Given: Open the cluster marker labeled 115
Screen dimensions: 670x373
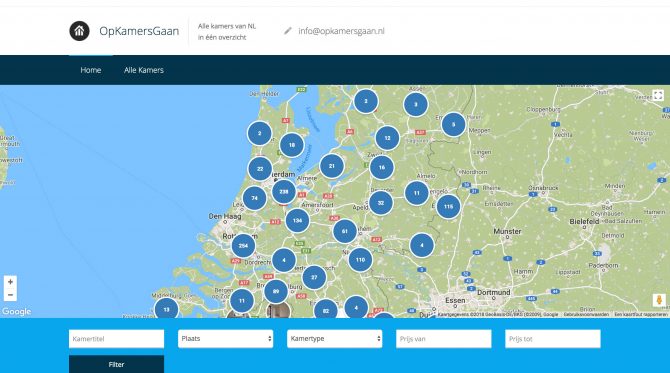Looking at the screenshot, I should click(448, 206).
